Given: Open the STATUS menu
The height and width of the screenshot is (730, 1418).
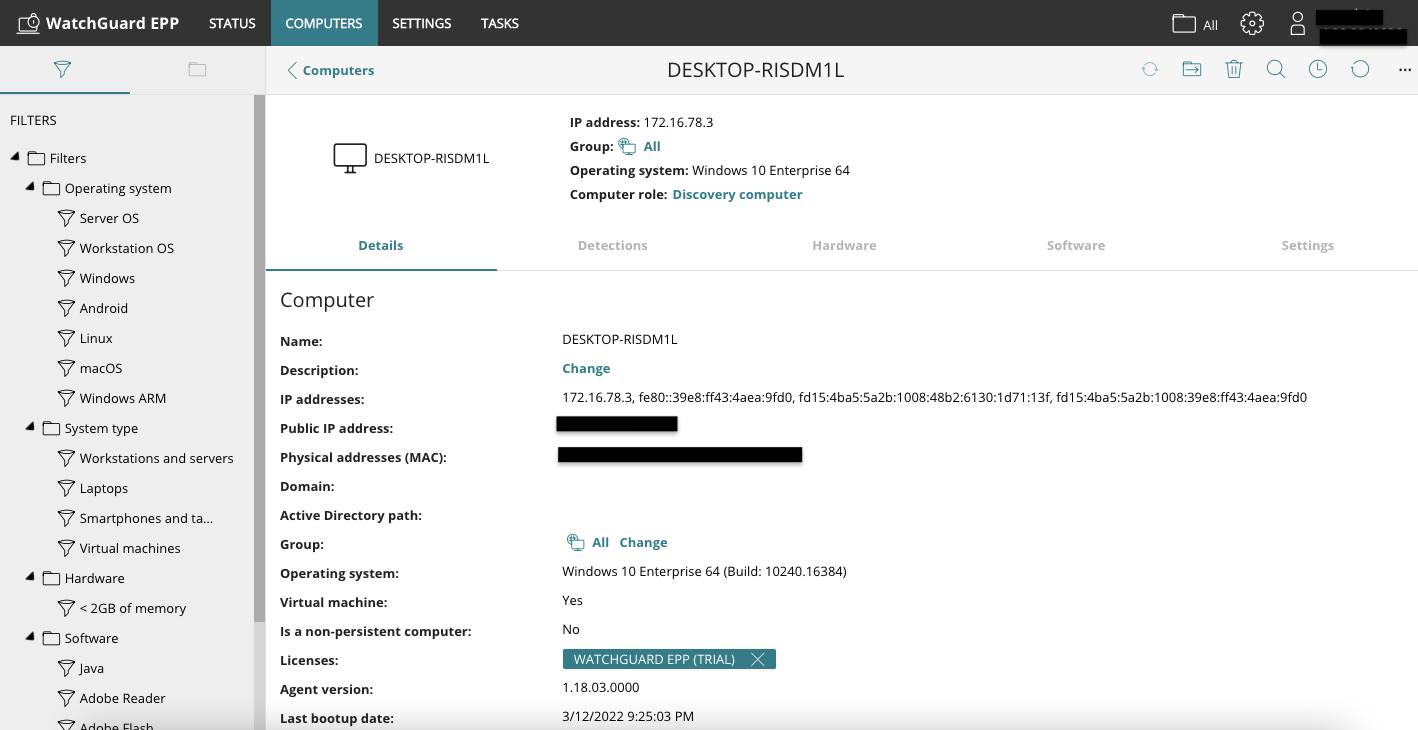Looking at the screenshot, I should pos(232,23).
